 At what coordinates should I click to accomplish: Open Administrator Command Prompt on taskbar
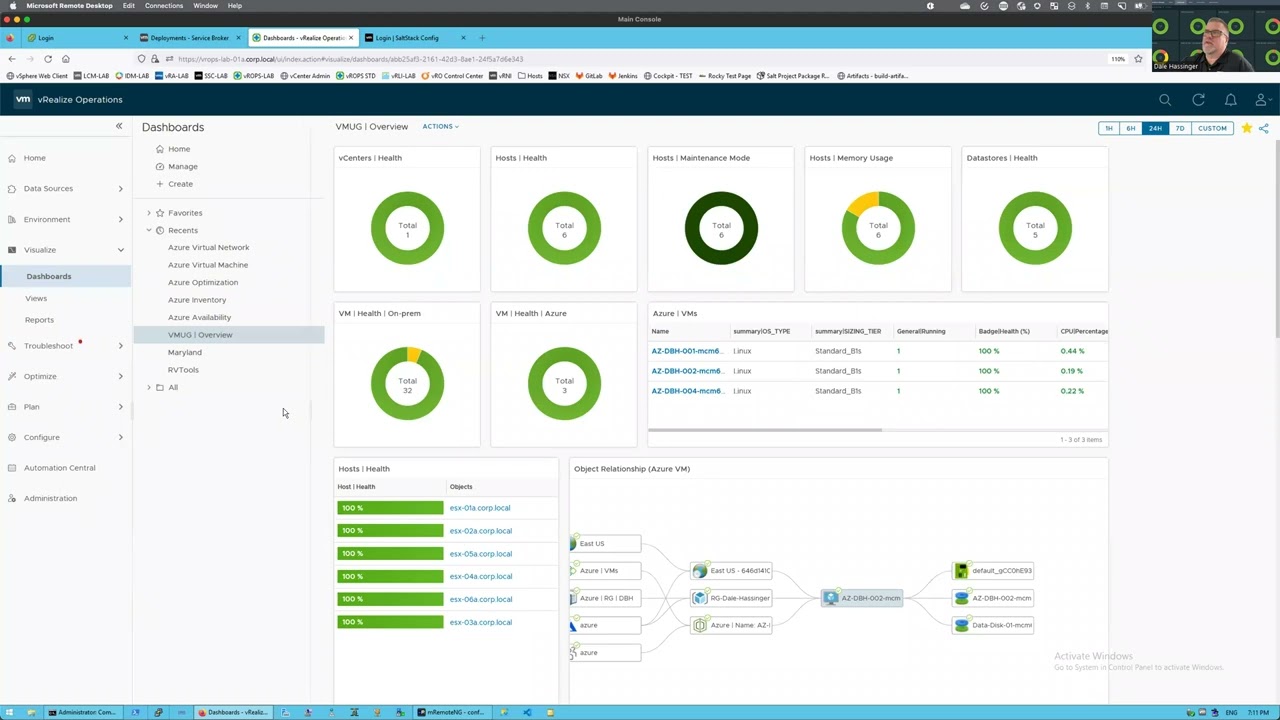point(85,712)
